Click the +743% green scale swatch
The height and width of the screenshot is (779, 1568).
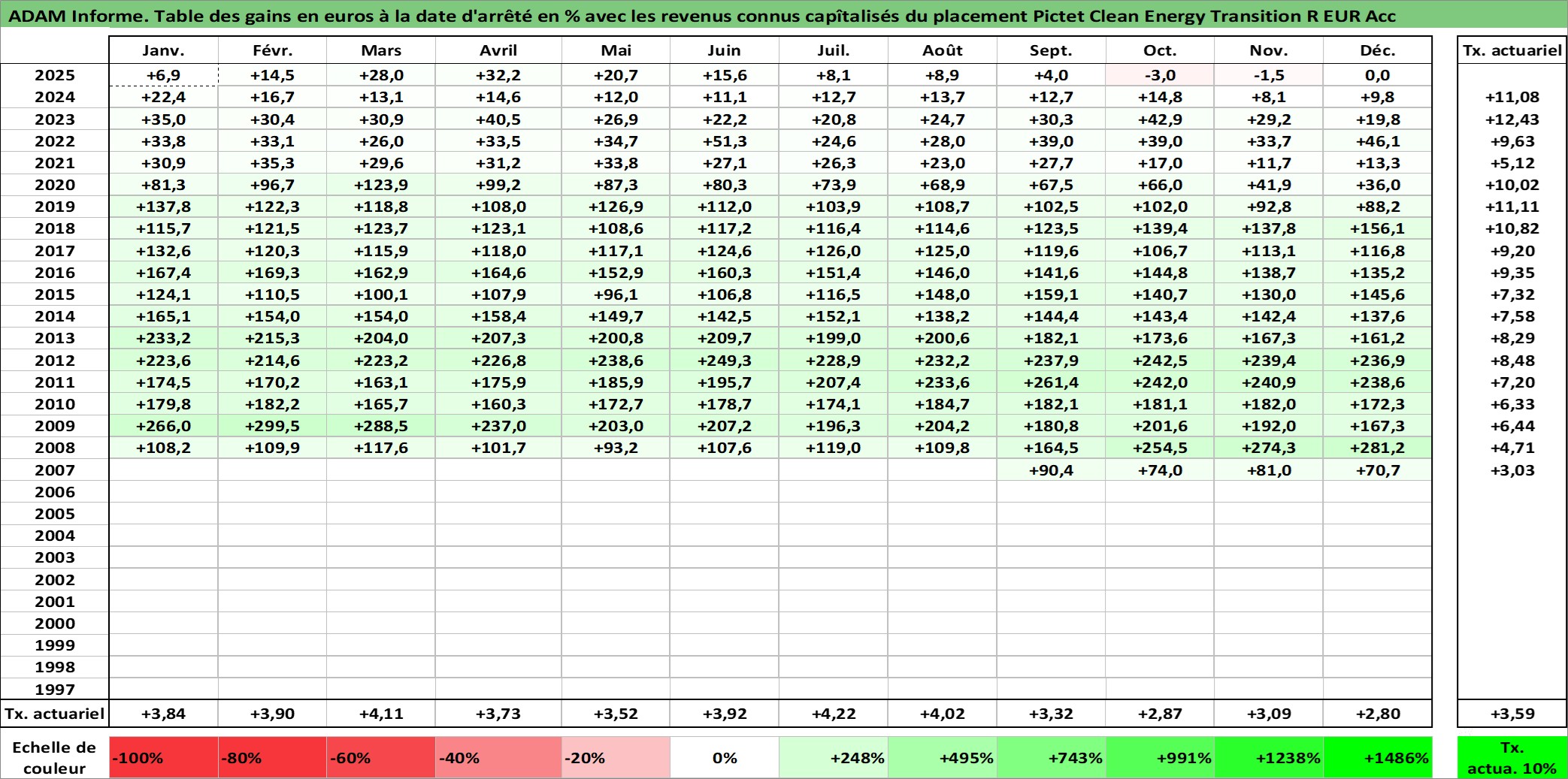[1051, 757]
